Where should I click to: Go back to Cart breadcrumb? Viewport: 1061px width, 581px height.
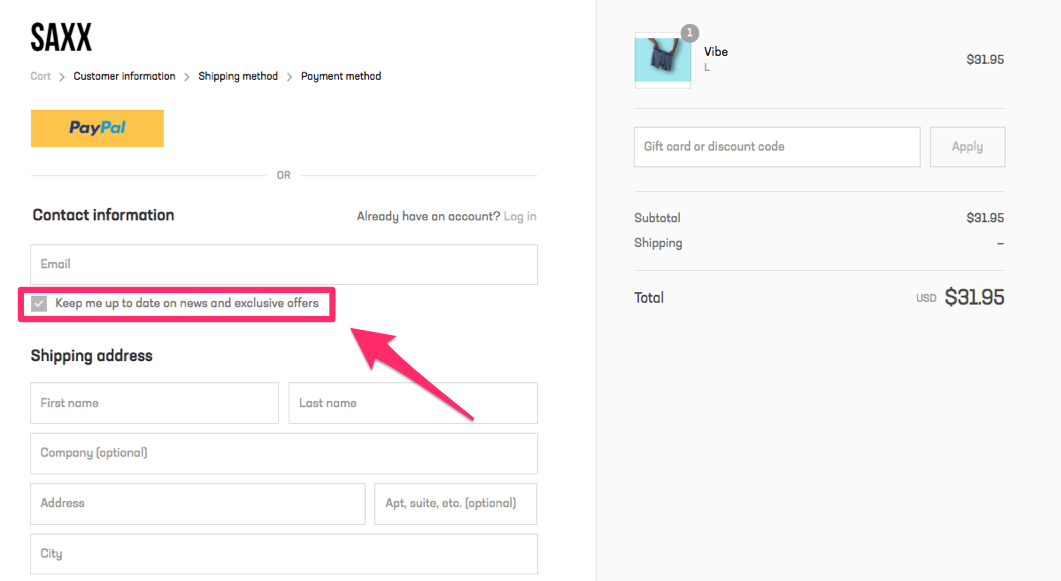coord(41,76)
